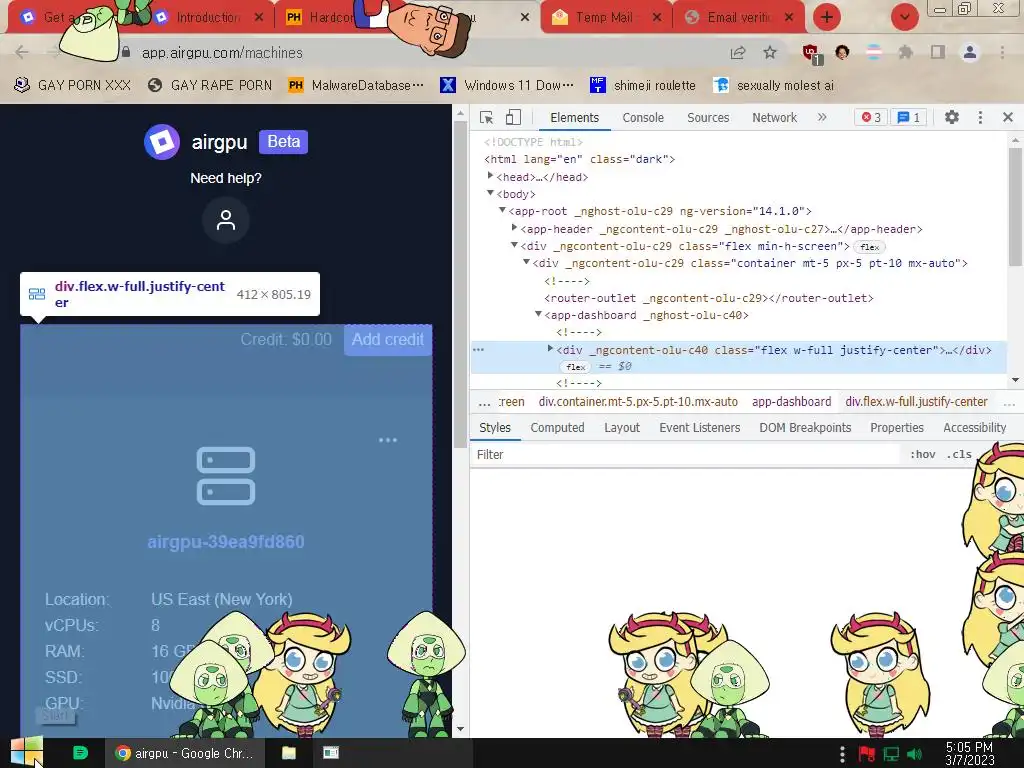Show more DevTools tabs with the double chevron
The image size is (1024, 768).
coord(822,118)
